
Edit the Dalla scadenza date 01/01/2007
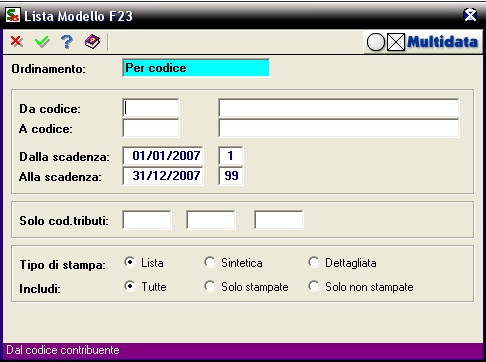pos(163,156)
